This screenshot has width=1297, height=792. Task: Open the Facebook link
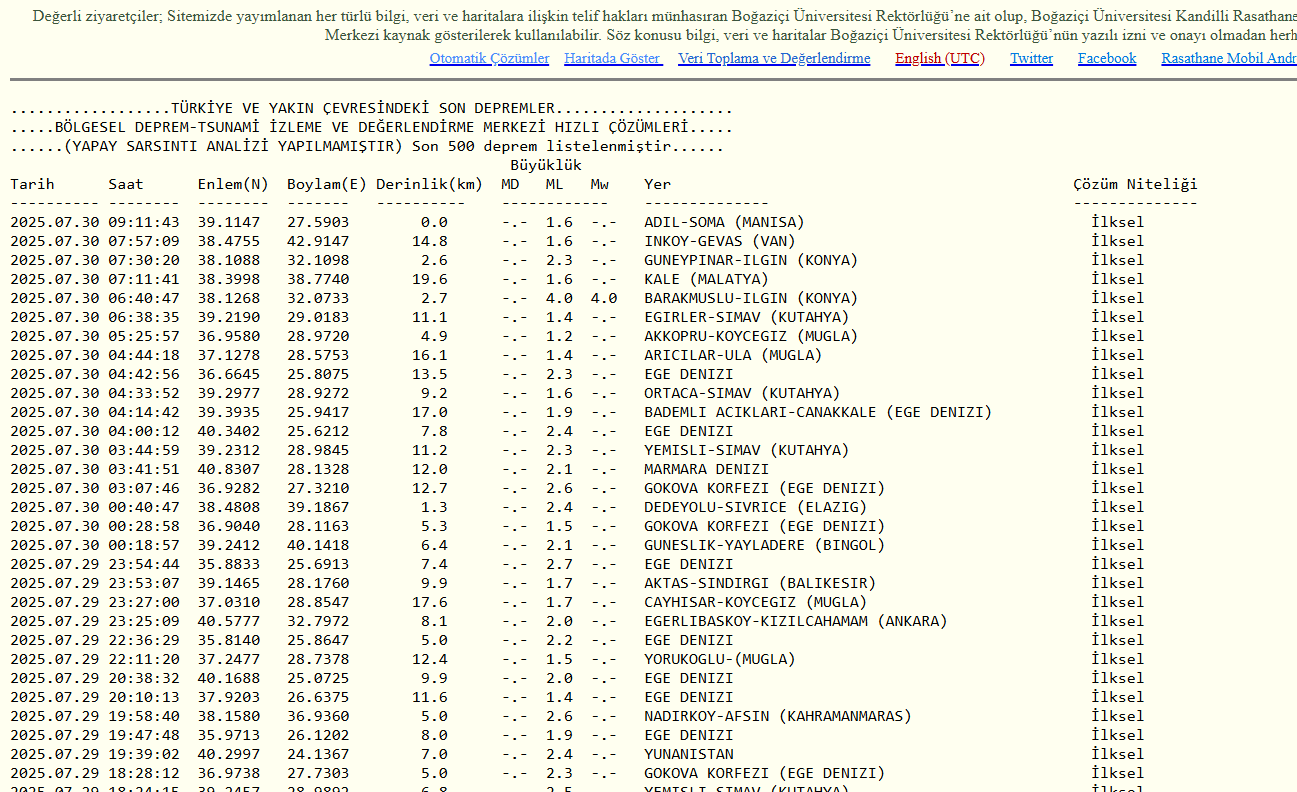tap(1107, 58)
